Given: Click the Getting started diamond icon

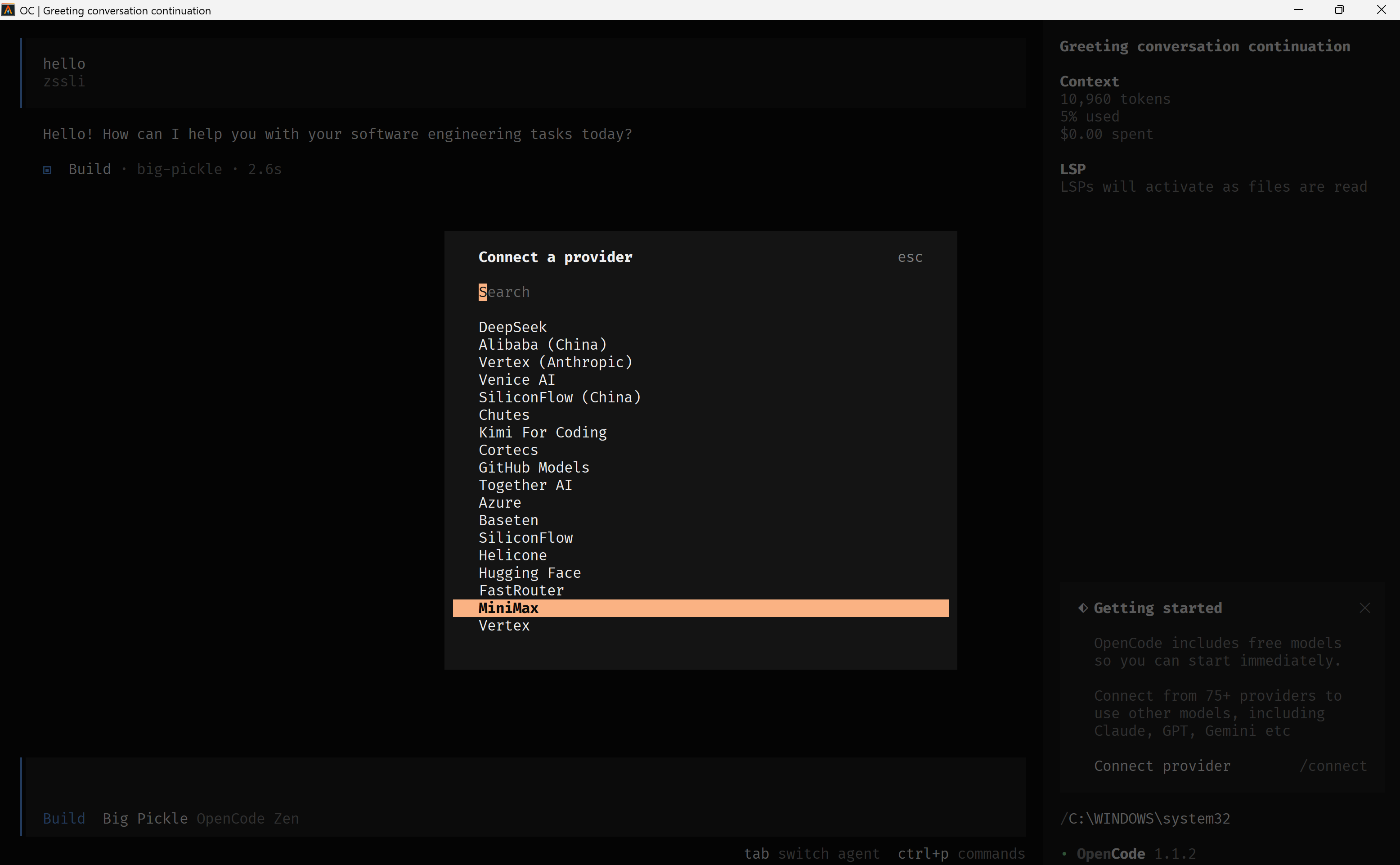Looking at the screenshot, I should click(1084, 608).
